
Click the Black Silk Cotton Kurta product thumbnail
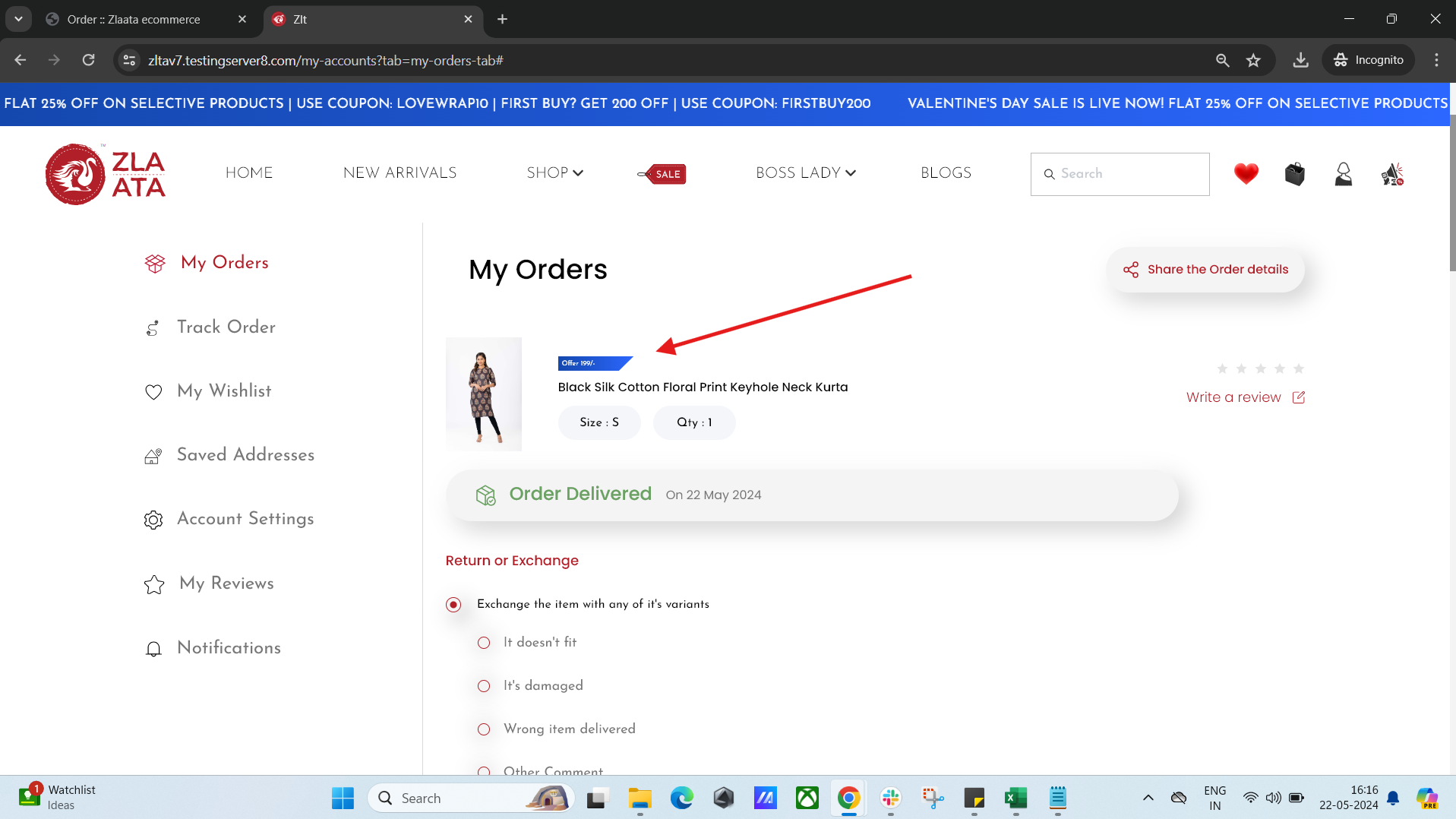click(484, 394)
